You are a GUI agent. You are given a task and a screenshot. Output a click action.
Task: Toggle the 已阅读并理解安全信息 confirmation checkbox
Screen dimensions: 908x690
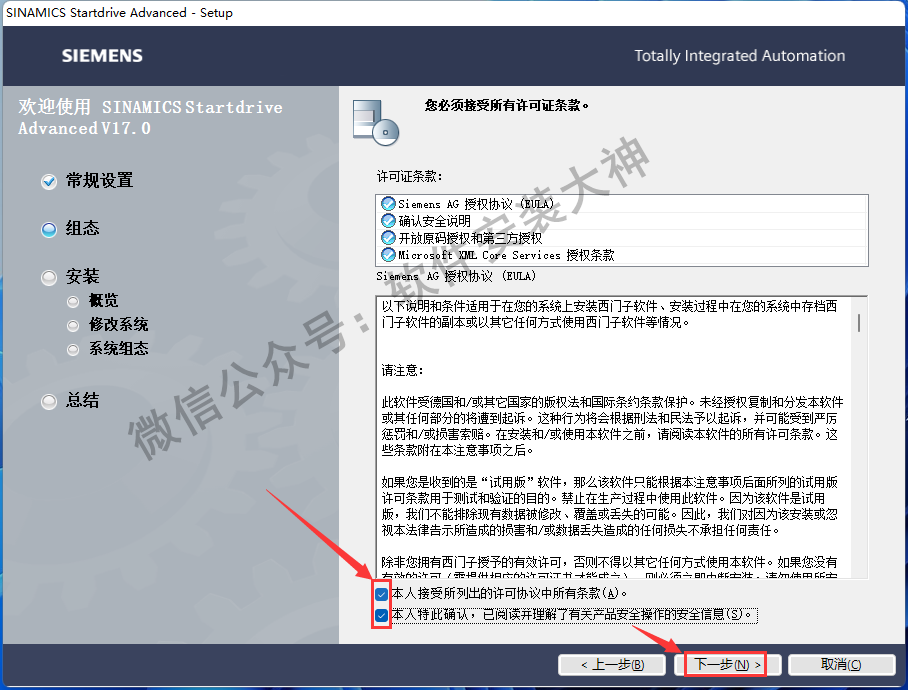click(x=381, y=615)
